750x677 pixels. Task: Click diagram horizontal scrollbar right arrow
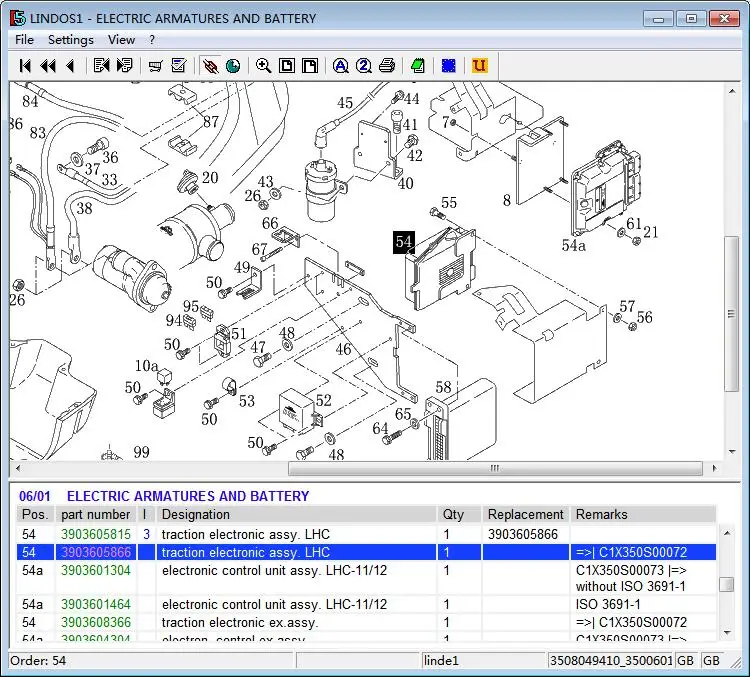pos(715,468)
